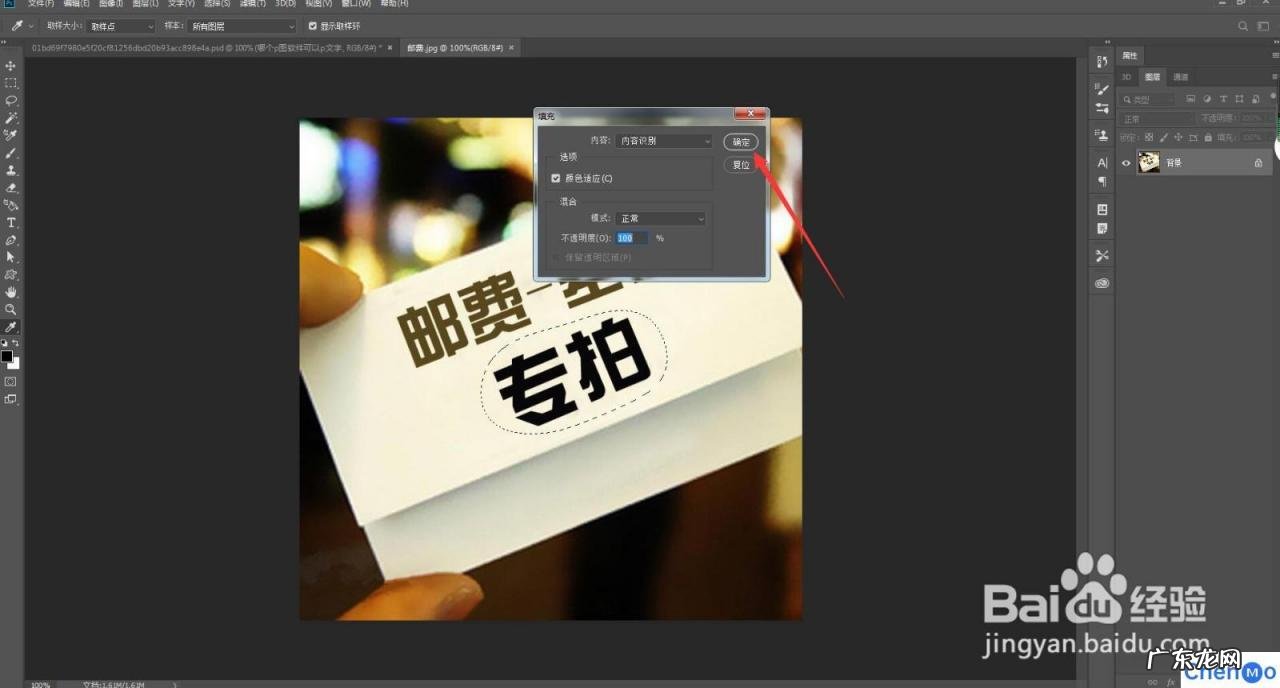
Task: Hide the 背景 layer with its eye toggle
Action: (1126, 162)
